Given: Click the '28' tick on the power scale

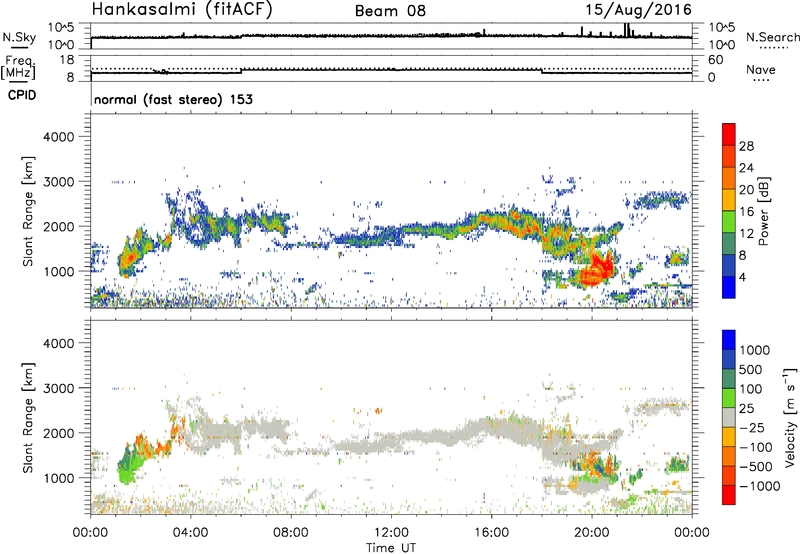Looking at the screenshot, I should [746, 146].
